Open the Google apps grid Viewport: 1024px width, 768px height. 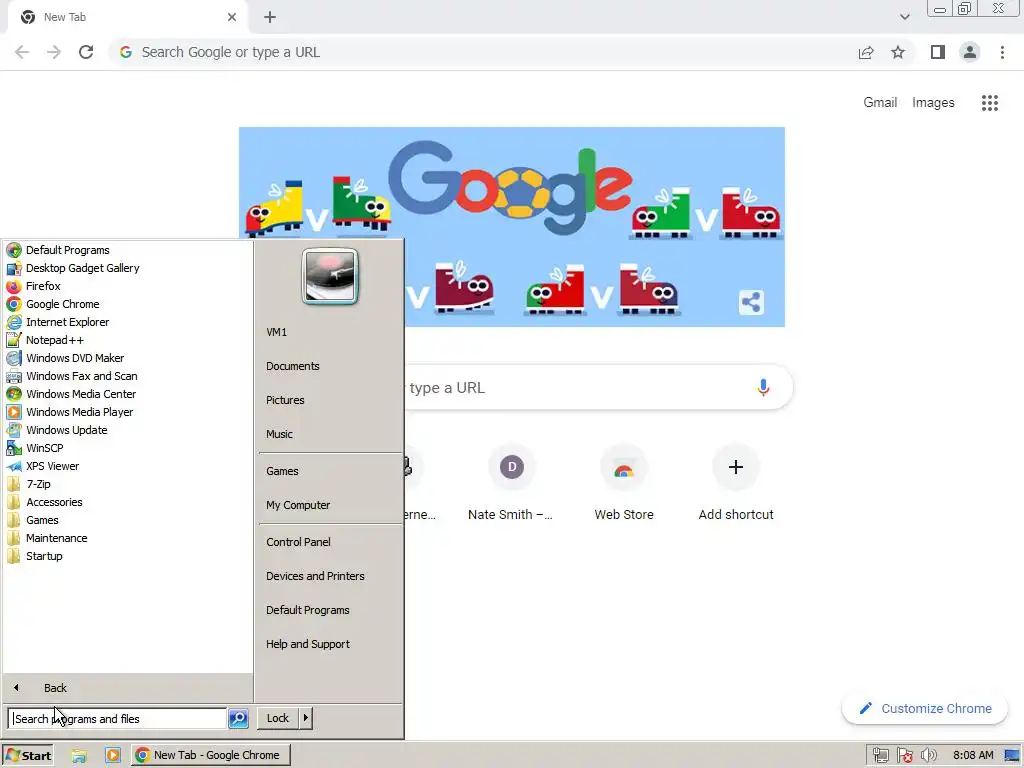pos(989,103)
